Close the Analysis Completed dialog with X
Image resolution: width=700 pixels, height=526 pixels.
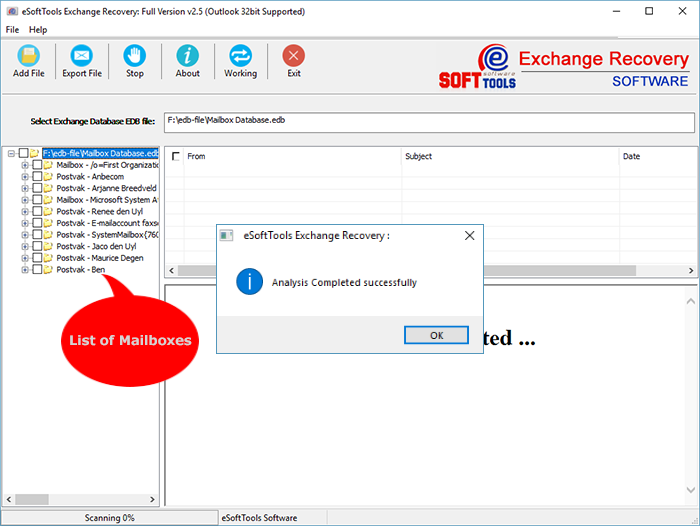(469, 236)
